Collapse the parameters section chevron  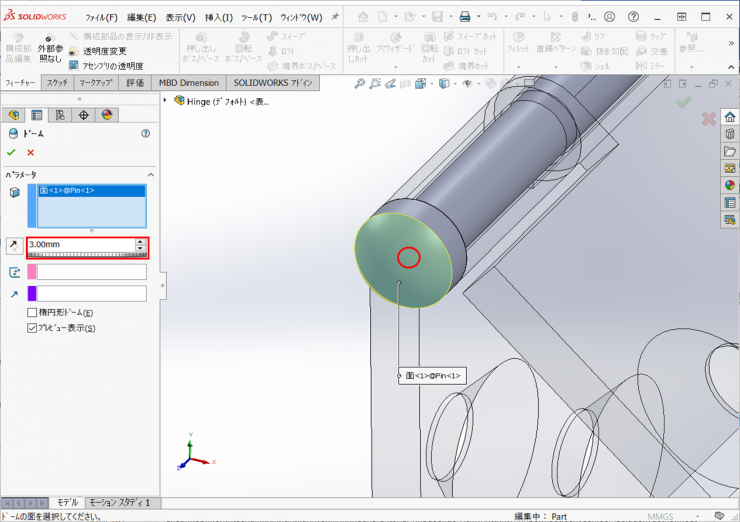coord(149,173)
